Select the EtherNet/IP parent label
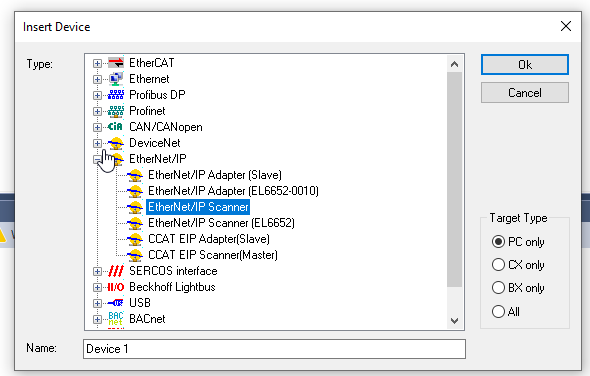This screenshot has width=590, height=376. point(158,159)
